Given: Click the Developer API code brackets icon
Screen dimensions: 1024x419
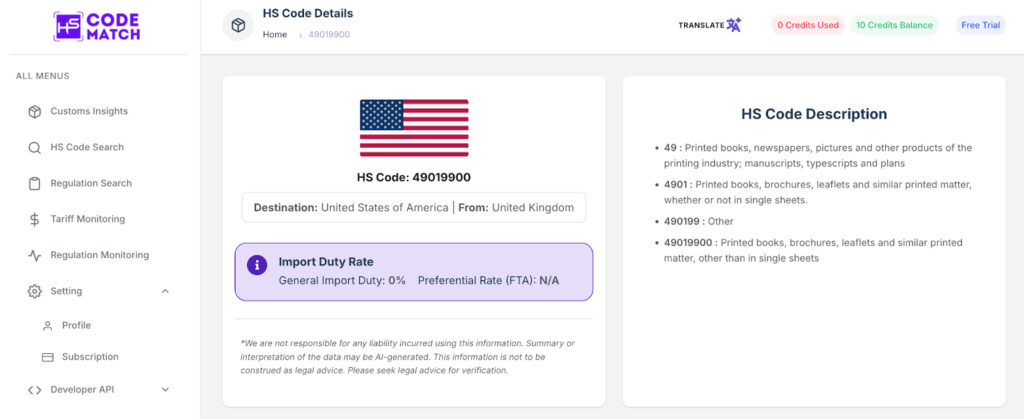Looking at the screenshot, I should [34, 390].
